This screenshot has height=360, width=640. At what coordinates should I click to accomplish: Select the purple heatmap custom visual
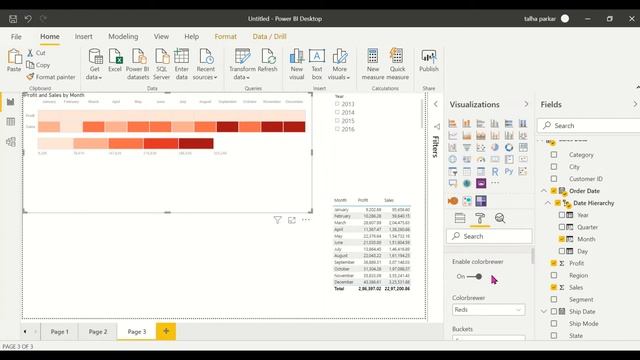tap(481, 201)
